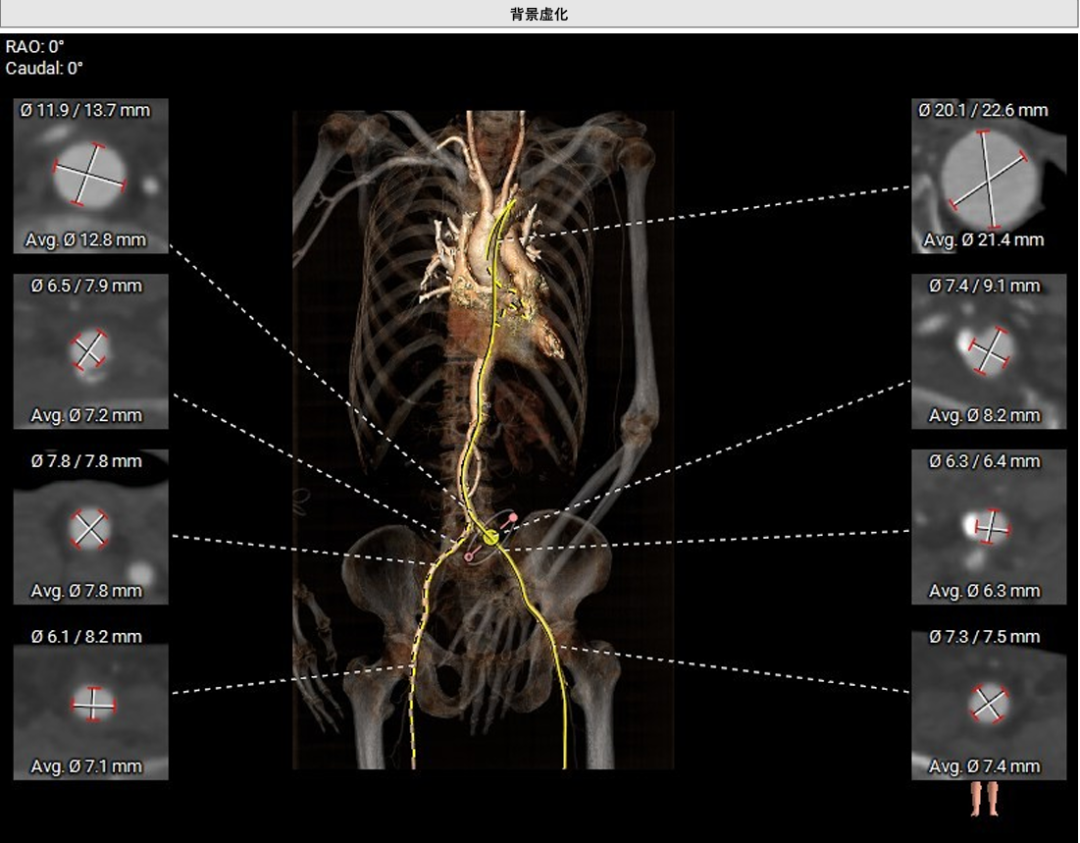
Task: Click the Ø 6.1 / 8.2 mm diameter label
Action: 85,637
